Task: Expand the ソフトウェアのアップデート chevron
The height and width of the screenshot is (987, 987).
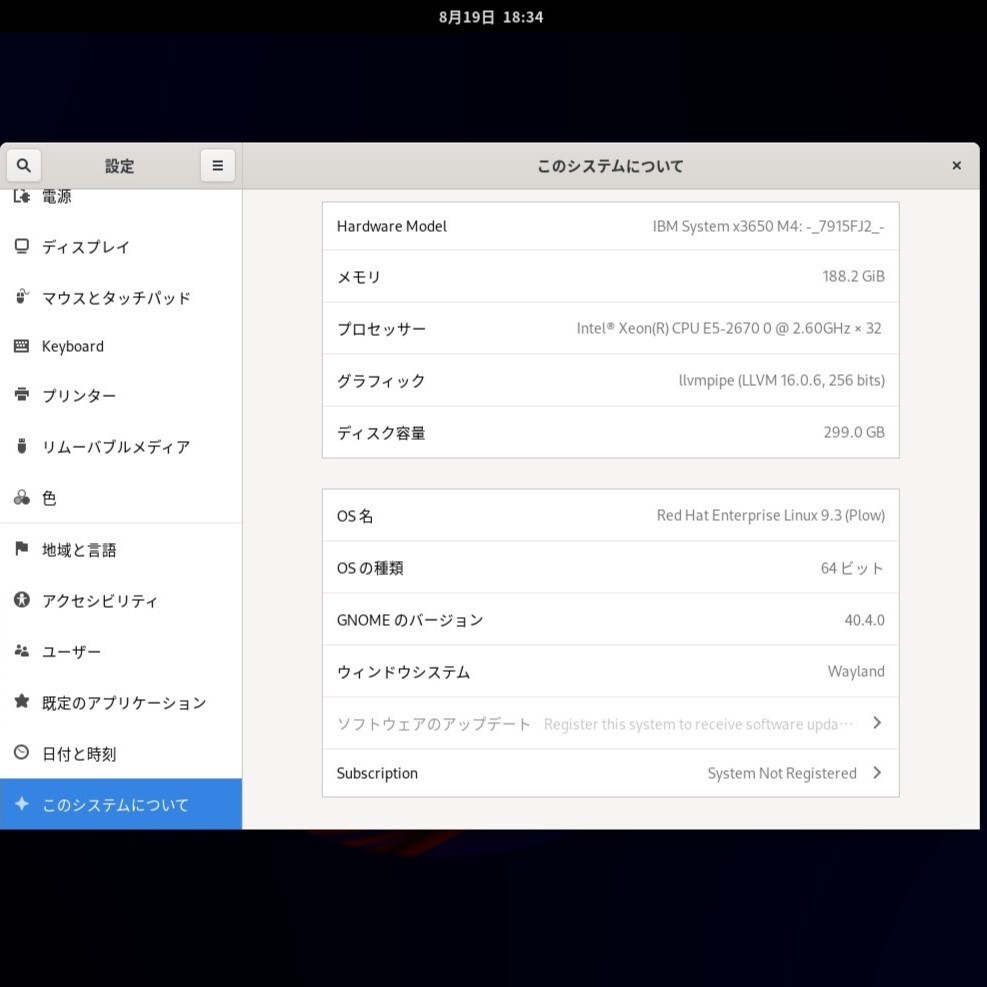Action: [877, 723]
